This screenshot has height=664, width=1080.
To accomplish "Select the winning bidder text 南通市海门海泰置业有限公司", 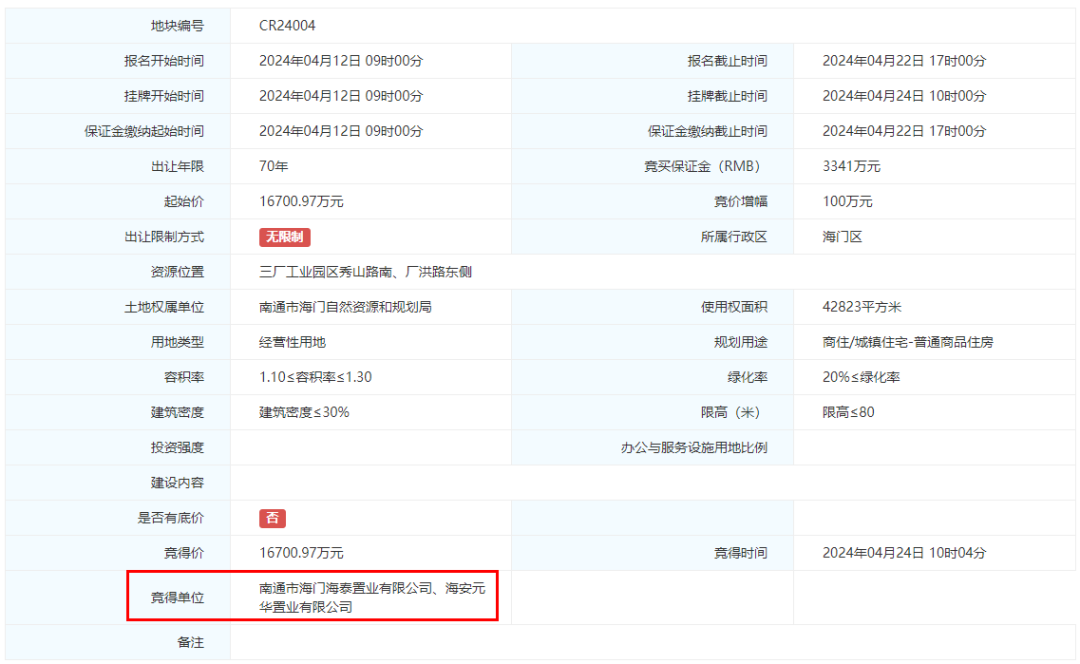I will [345, 588].
